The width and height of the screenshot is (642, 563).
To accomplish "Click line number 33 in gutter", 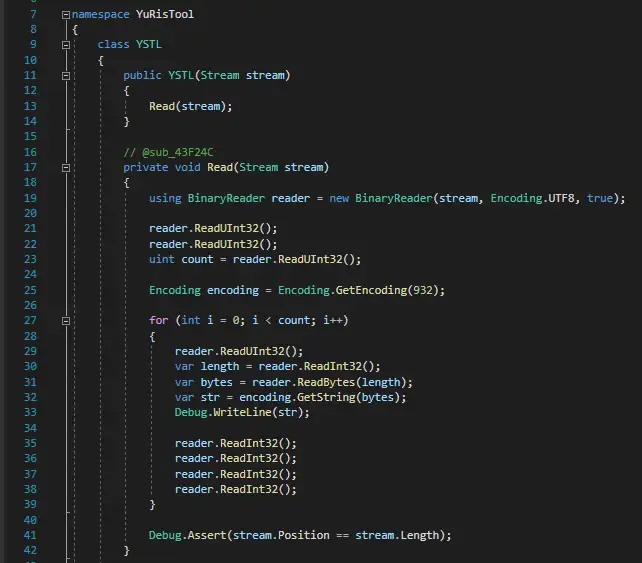I will click(x=30, y=412).
